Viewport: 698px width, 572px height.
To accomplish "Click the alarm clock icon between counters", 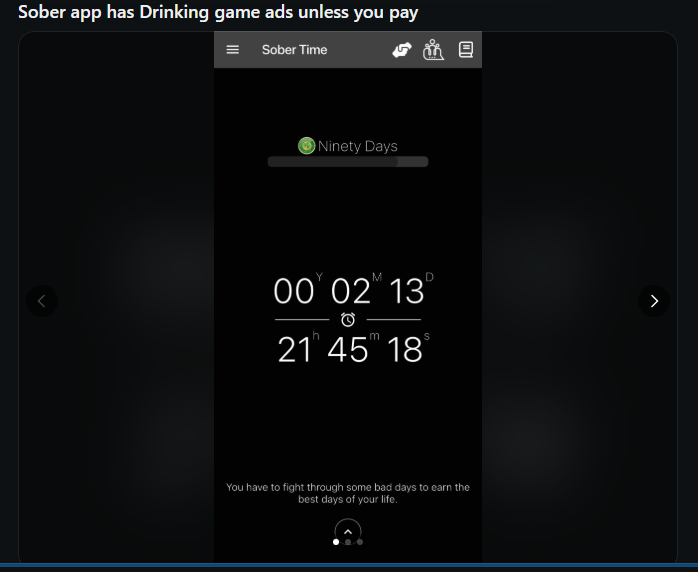I will pos(348,319).
